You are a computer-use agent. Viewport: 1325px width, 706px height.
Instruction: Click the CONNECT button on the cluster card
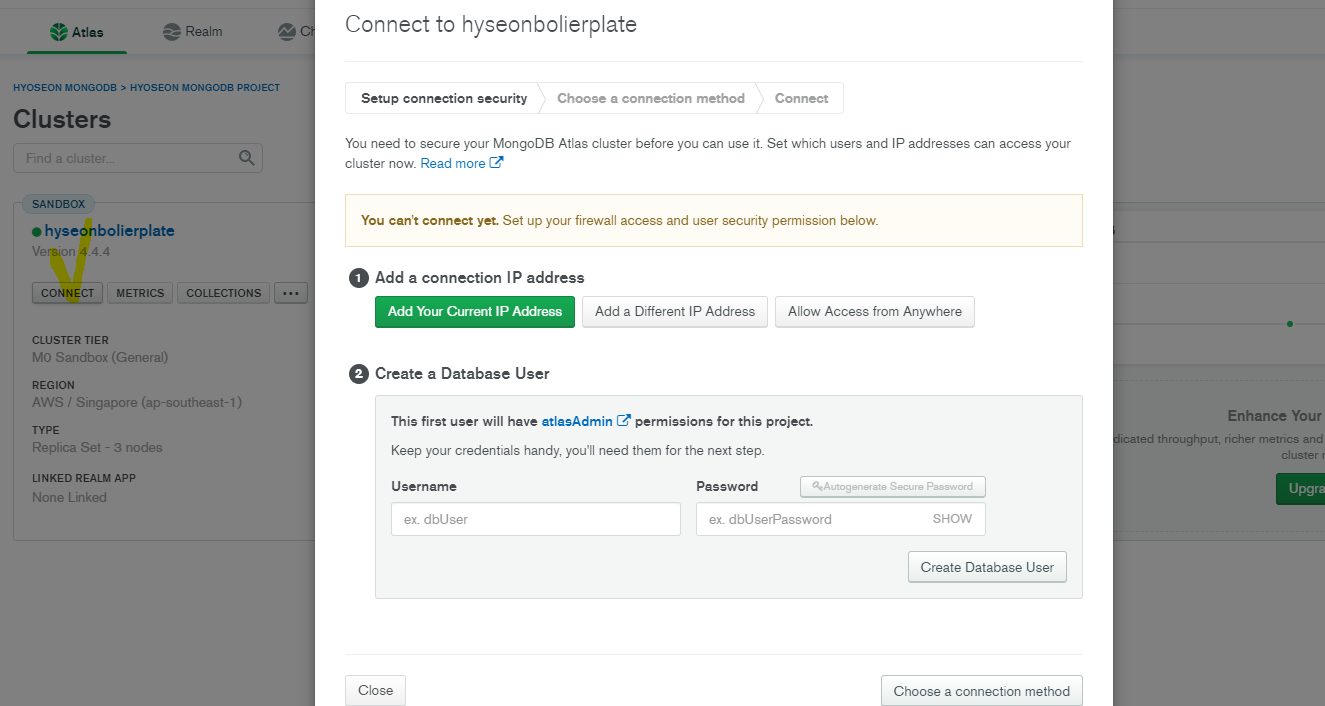point(68,293)
